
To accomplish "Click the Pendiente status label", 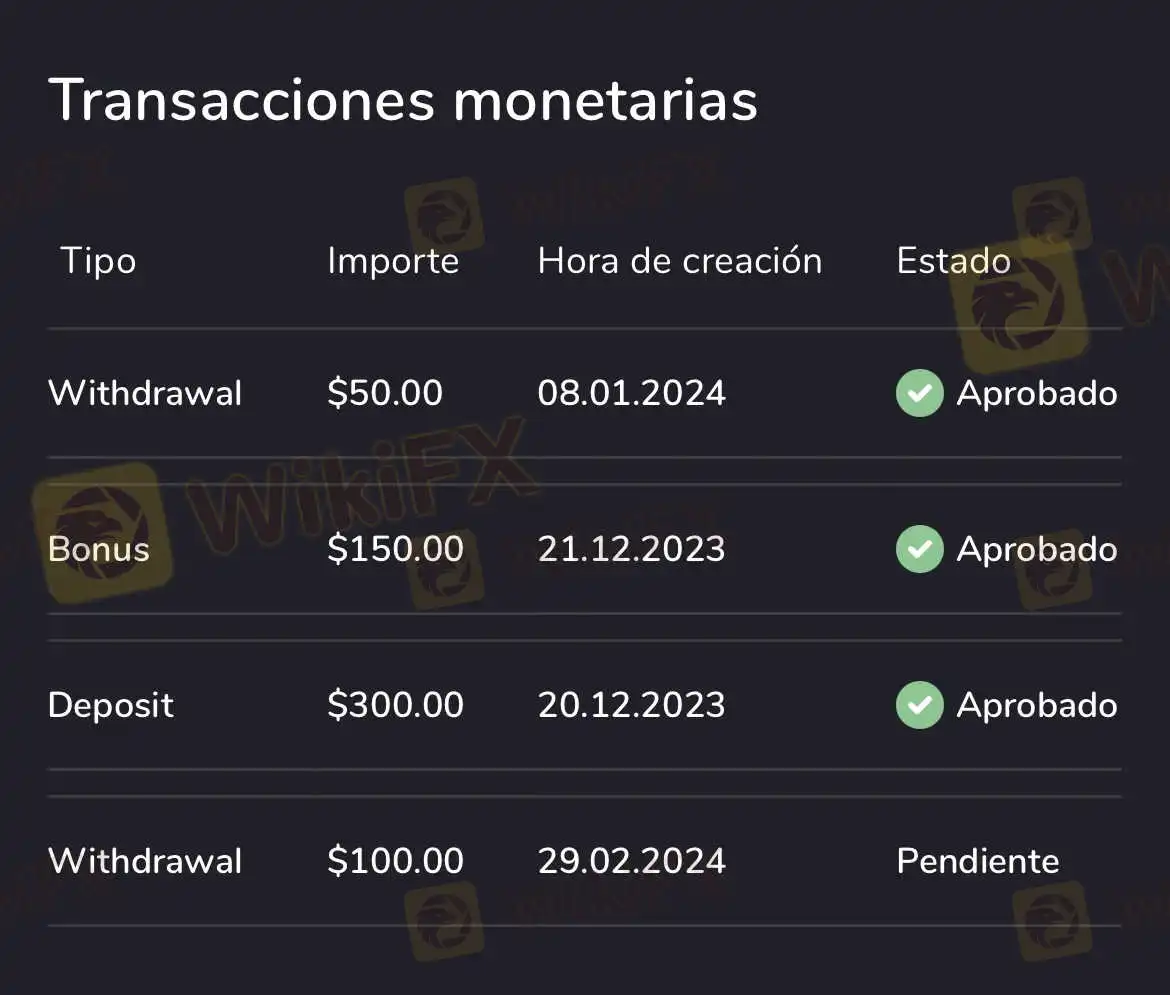I will (977, 861).
